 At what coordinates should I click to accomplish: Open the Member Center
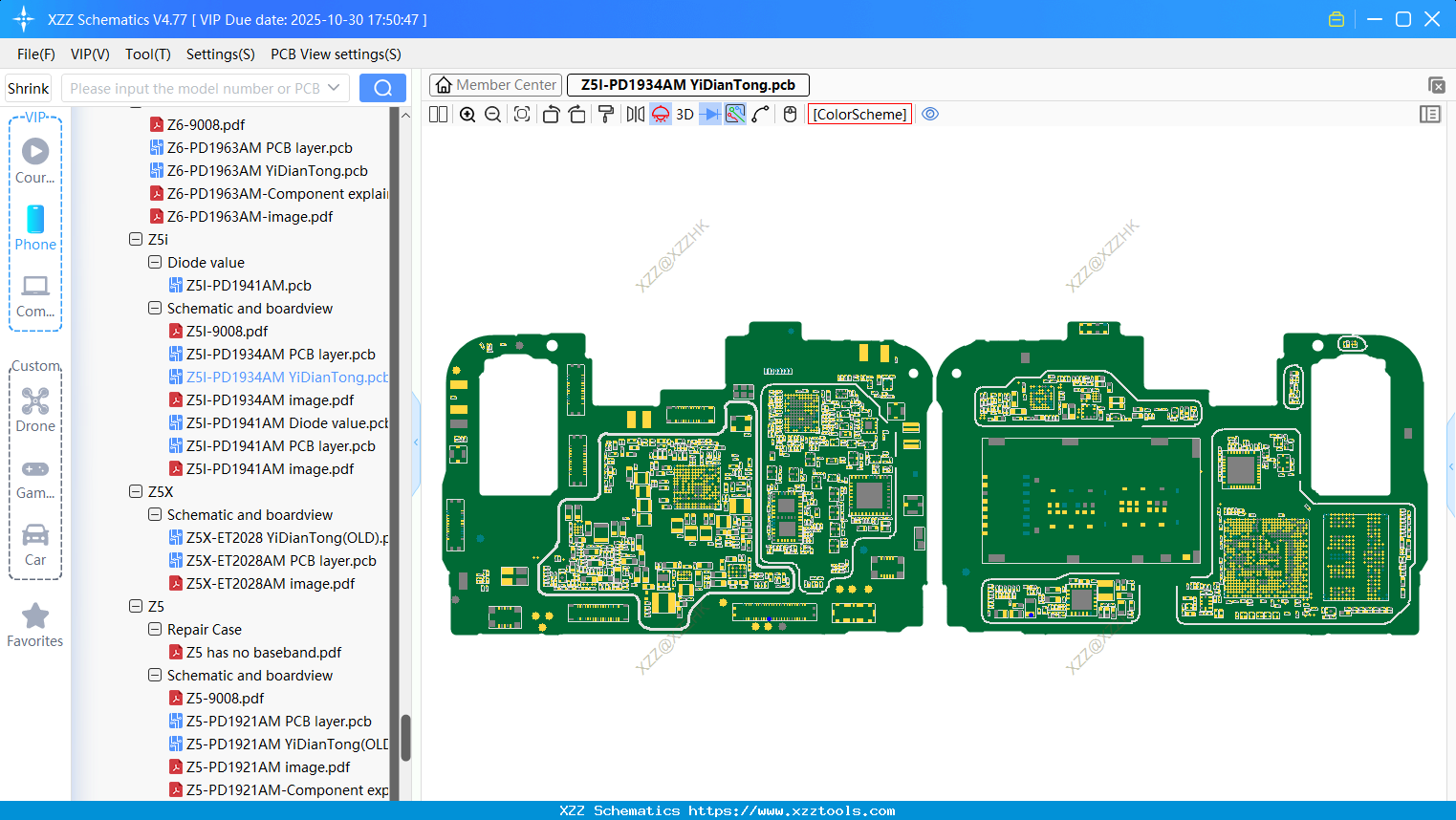click(495, 85)
